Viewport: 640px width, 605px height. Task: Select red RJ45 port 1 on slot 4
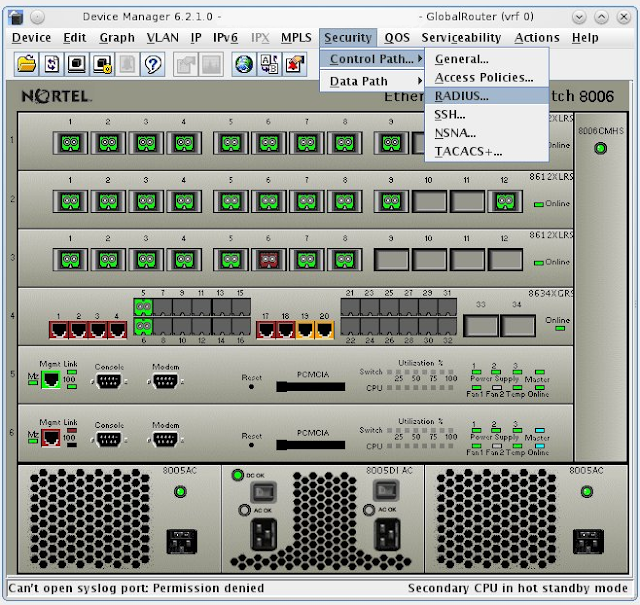(x=59, y=330)
